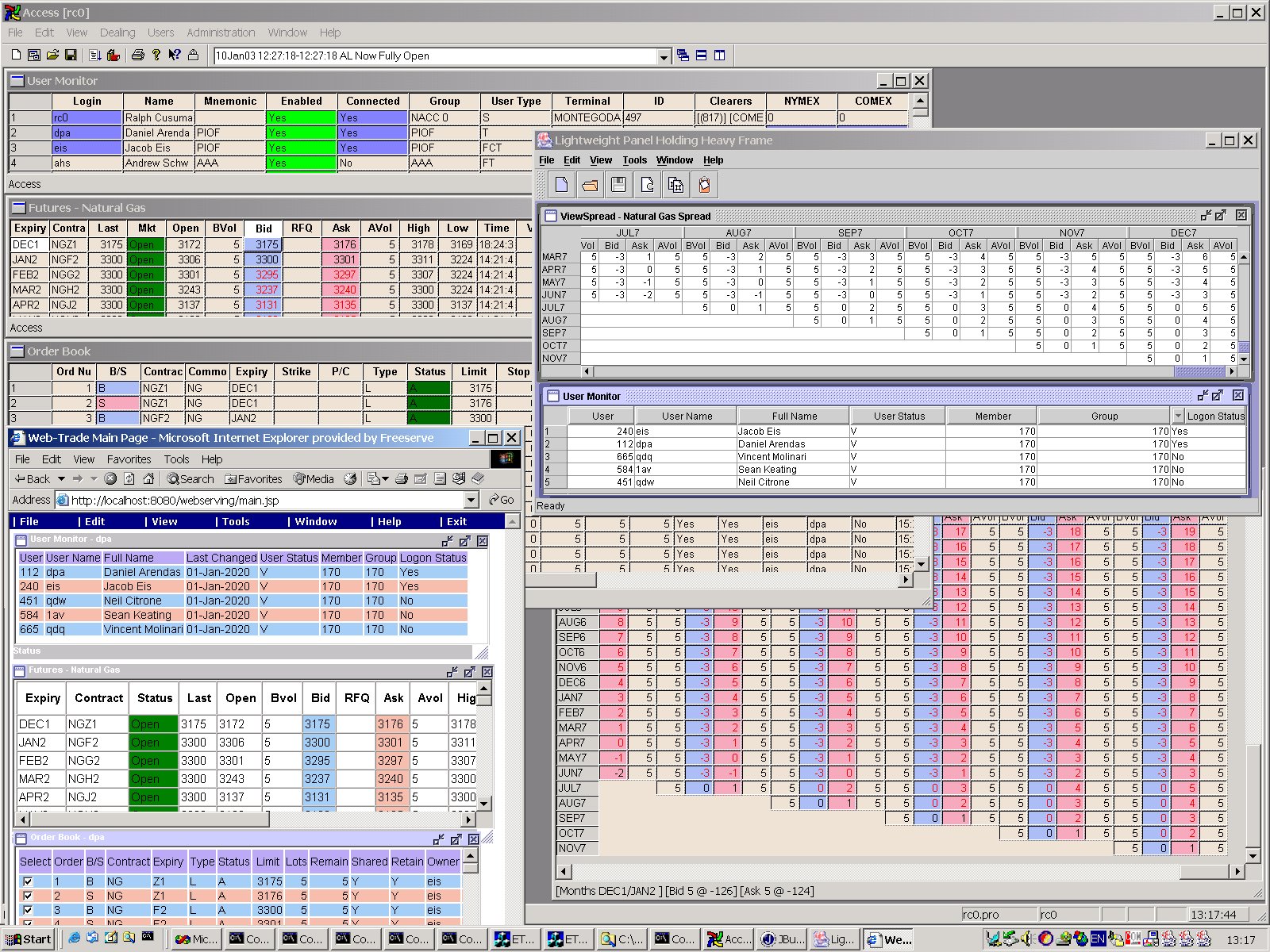Viewport: 1270px width, 952px height.
Task: Click the Stop icon in Internet Explorer toolbar
Action: click(110, 478)
